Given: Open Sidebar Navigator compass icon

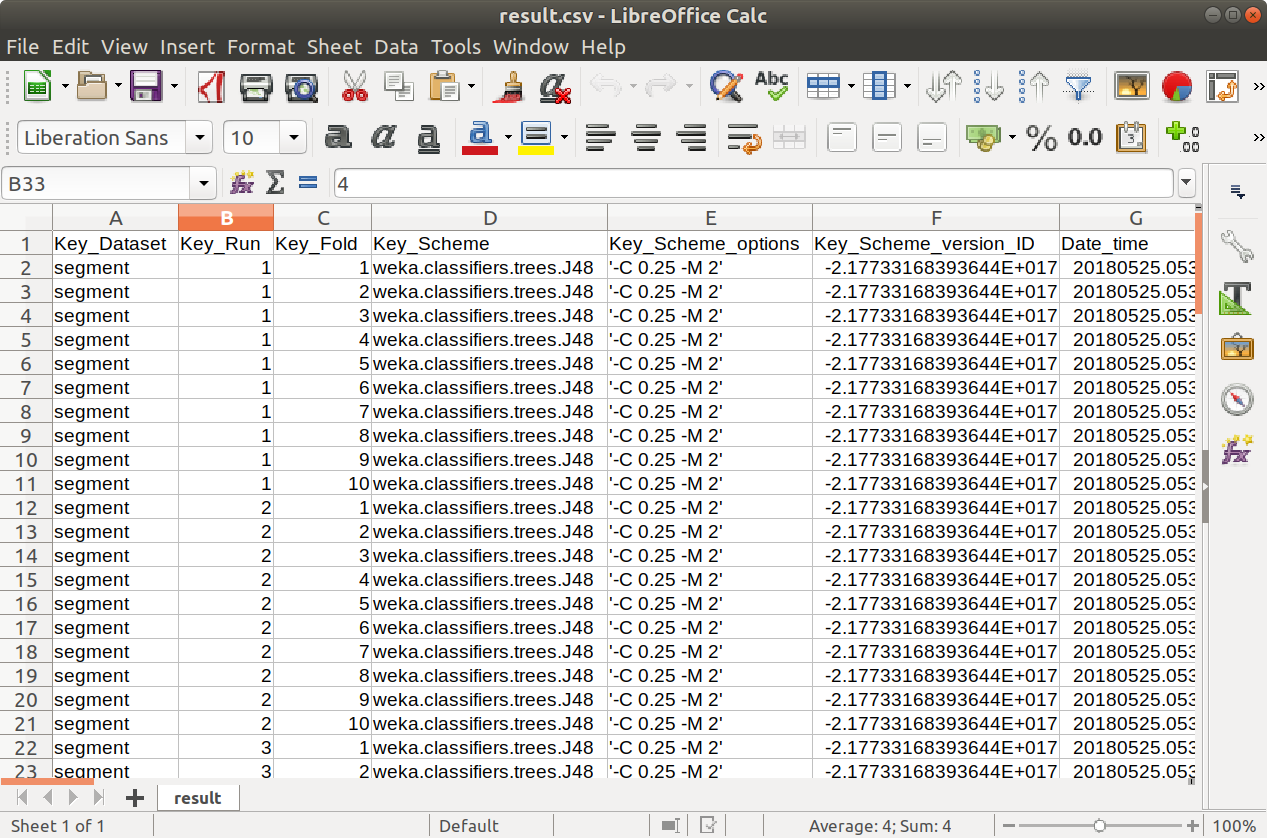Looking at the screenshot, I should 1237,400.
